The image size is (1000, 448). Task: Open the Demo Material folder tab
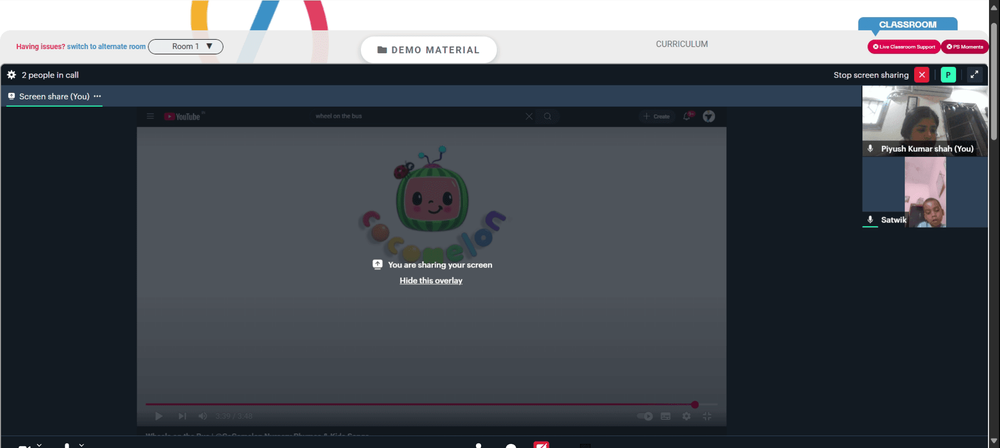[428, 50]
